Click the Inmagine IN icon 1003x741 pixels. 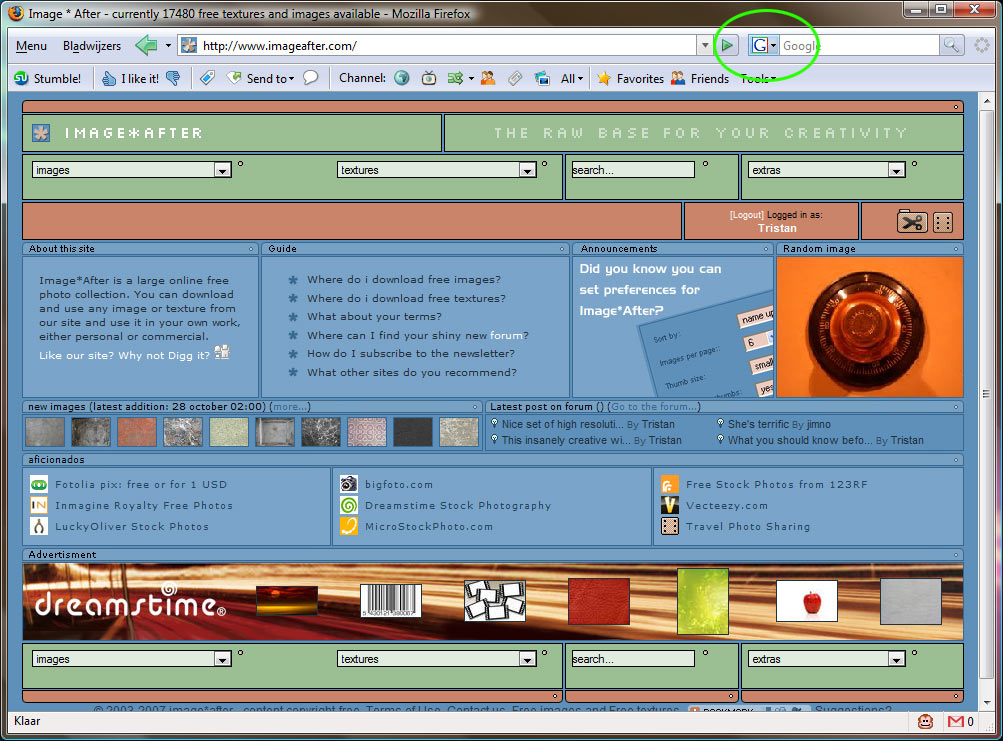(x=39, y=506)
